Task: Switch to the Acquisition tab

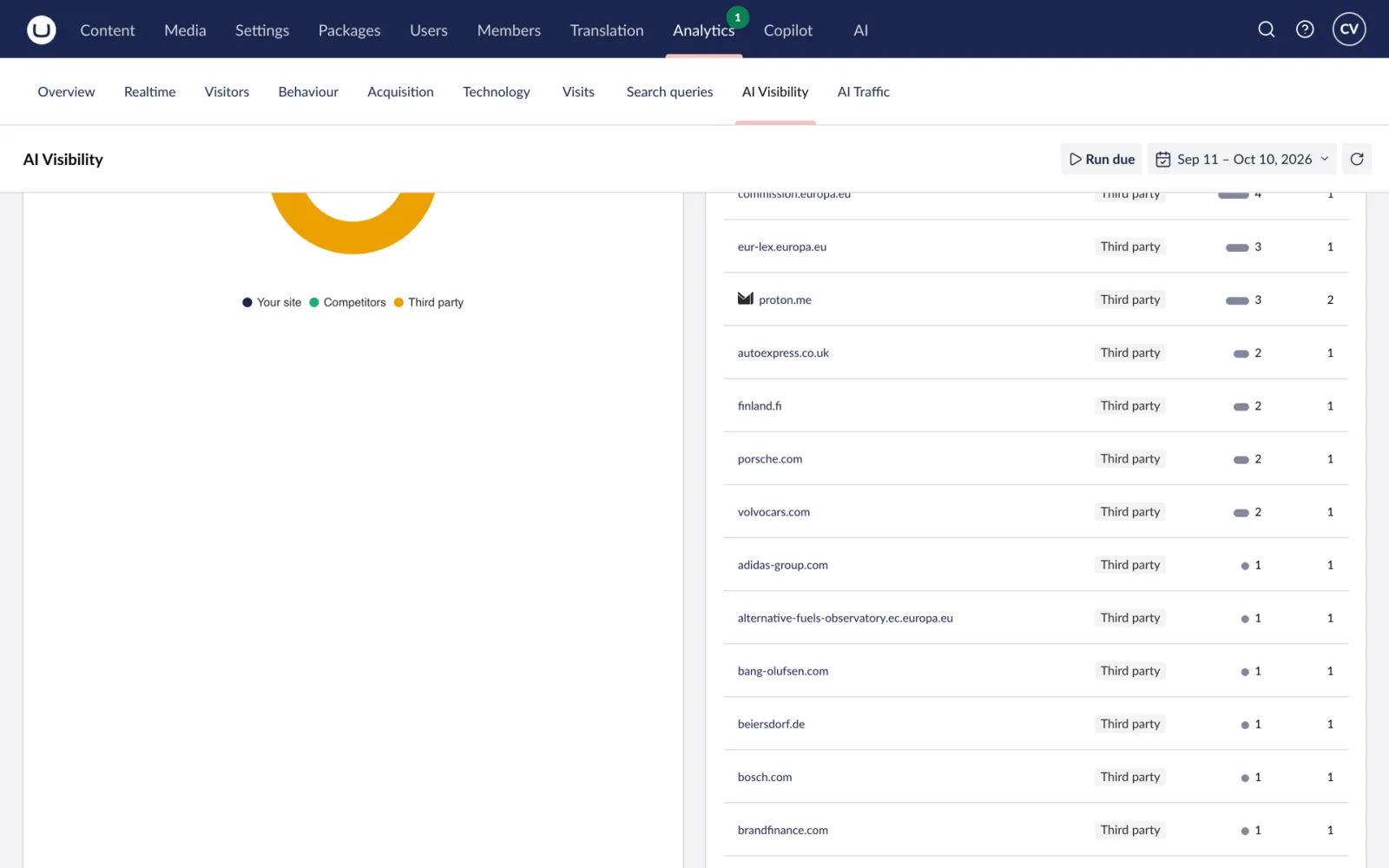Action: pos(400,92)
